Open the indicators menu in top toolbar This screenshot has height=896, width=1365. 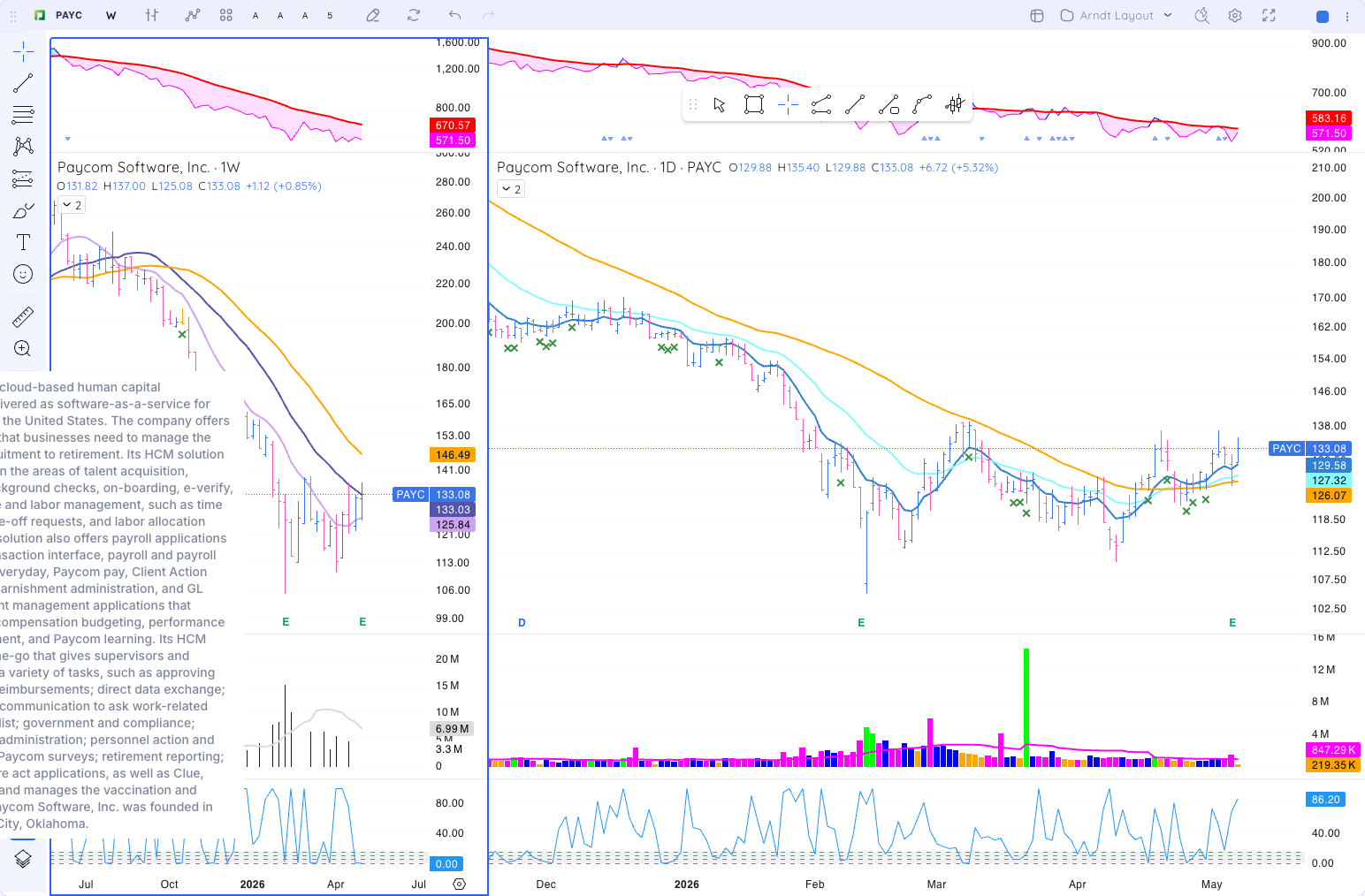(x=193, y=15)
